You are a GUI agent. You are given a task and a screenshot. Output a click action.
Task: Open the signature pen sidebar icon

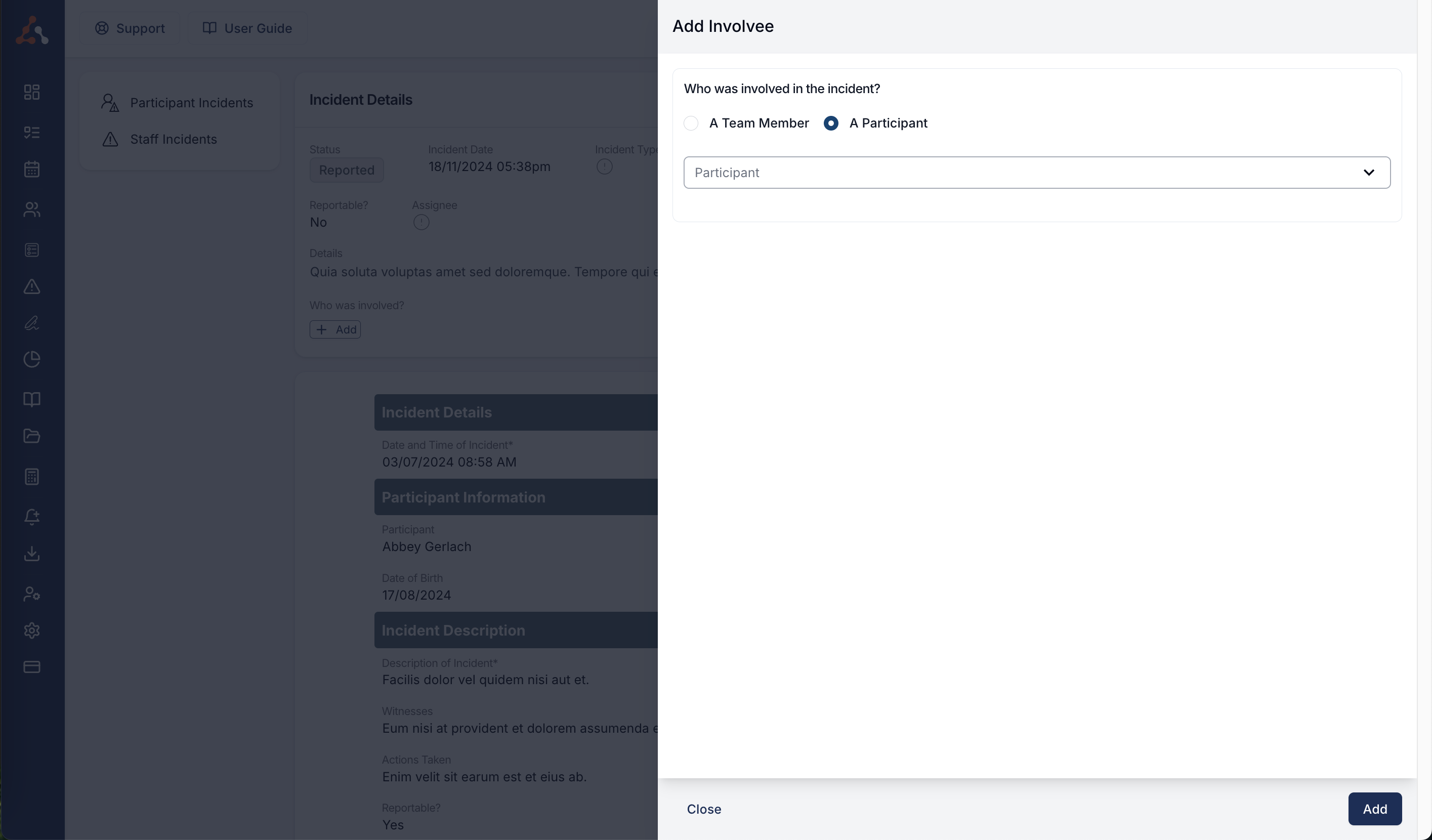pos(32,323)
